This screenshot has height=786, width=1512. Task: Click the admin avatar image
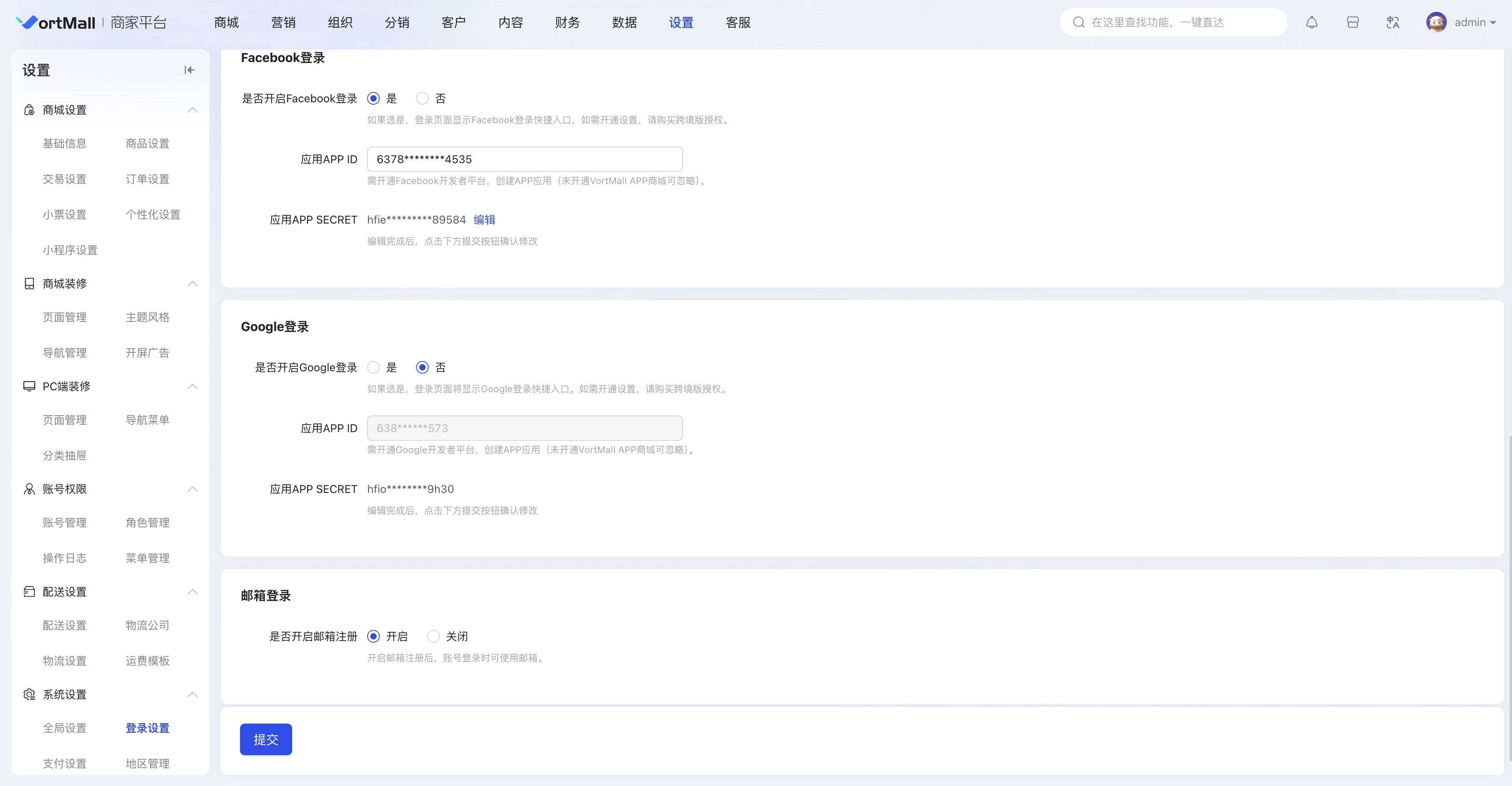click(1436, 23)
